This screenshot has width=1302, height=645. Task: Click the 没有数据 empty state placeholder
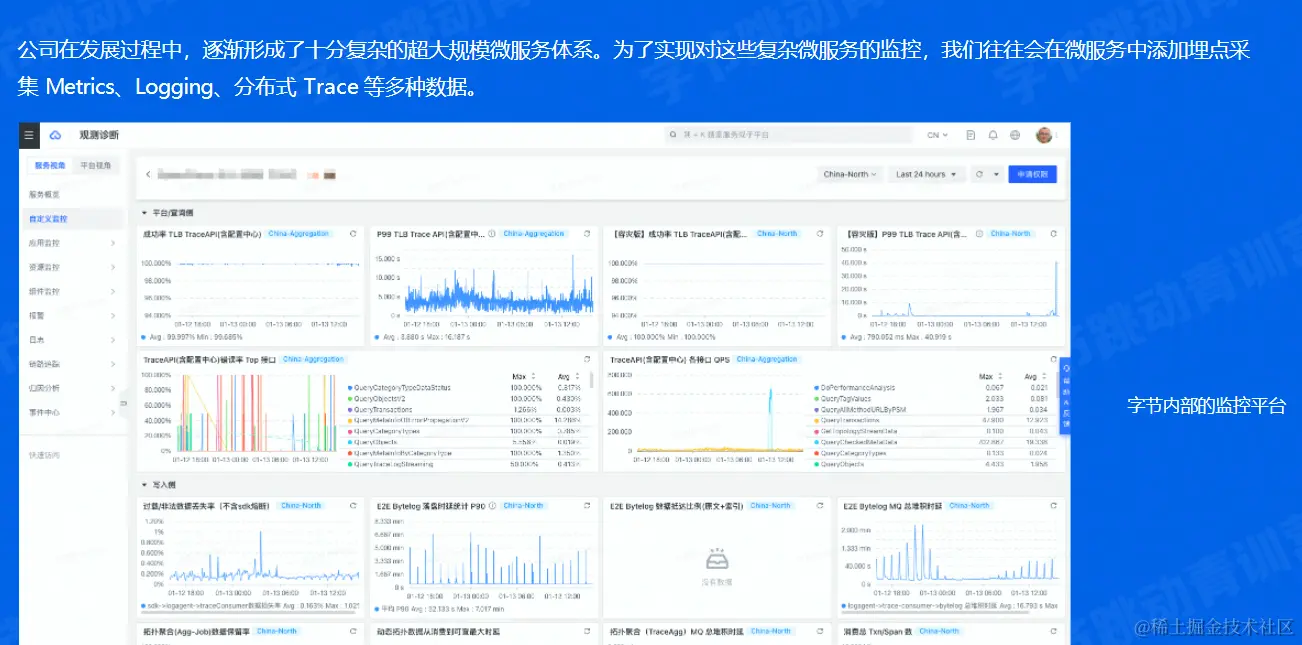(717, 566)
